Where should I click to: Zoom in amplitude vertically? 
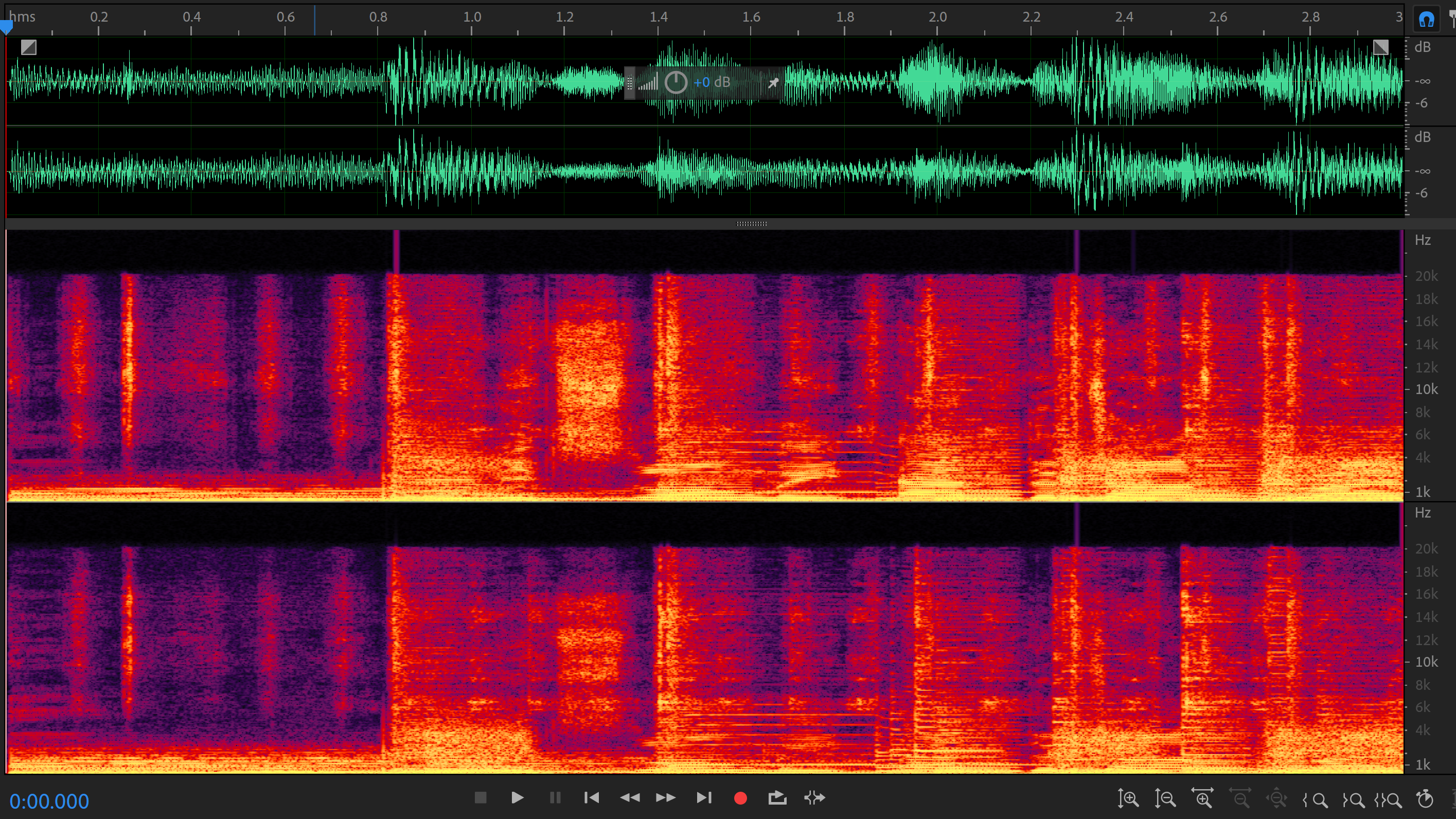(x=1128, y=798)
